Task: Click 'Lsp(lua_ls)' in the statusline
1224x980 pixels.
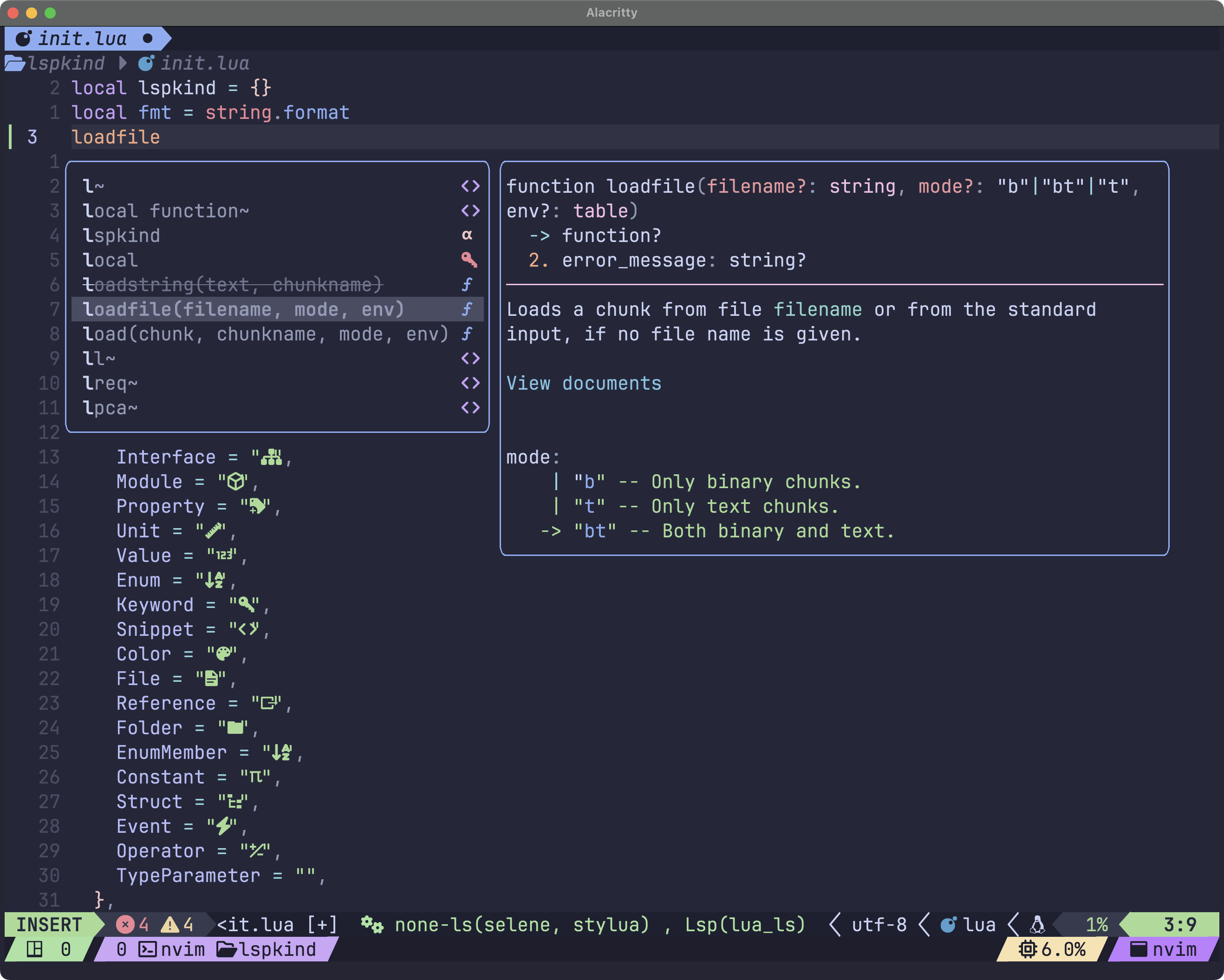Action: (x=745, y=924)
